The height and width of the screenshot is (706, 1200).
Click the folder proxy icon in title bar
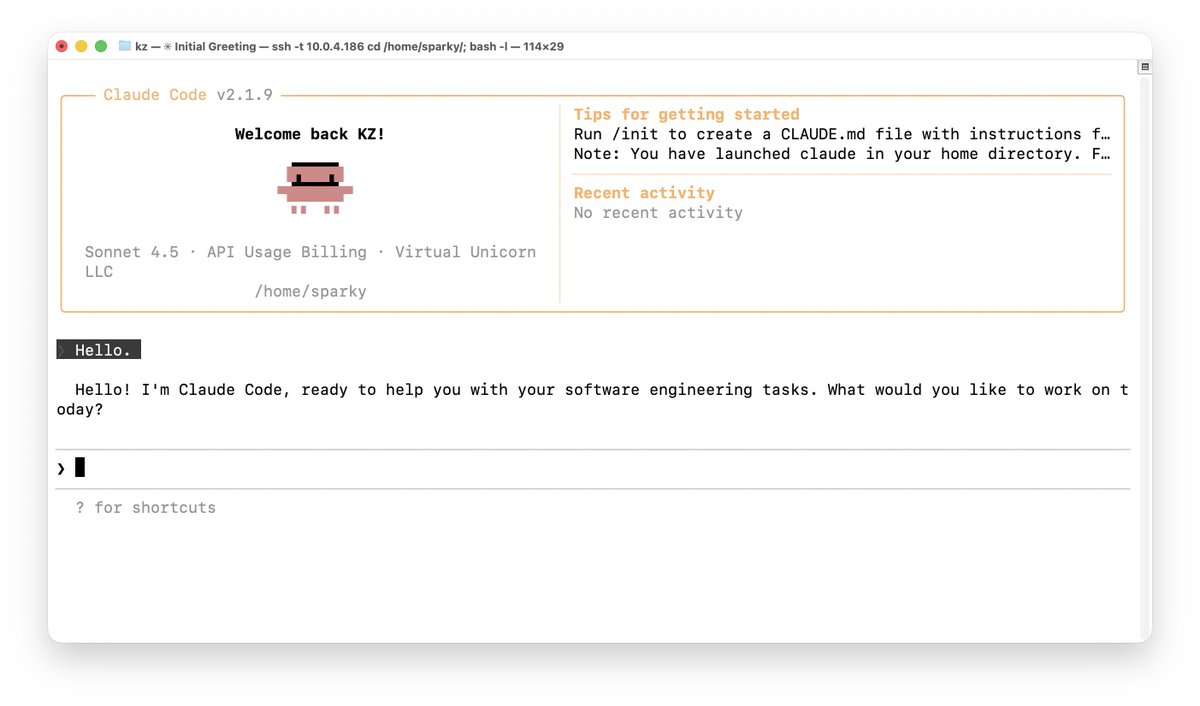pos(125,46)
